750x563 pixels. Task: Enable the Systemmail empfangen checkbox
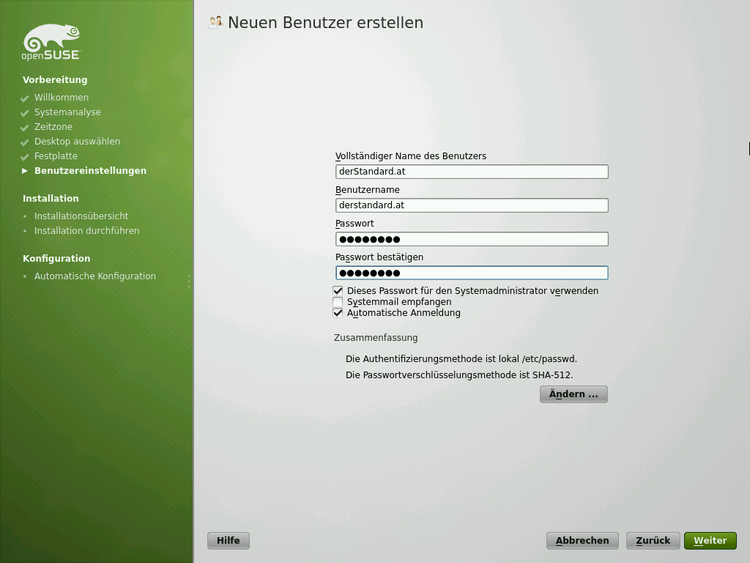[338, 302]
